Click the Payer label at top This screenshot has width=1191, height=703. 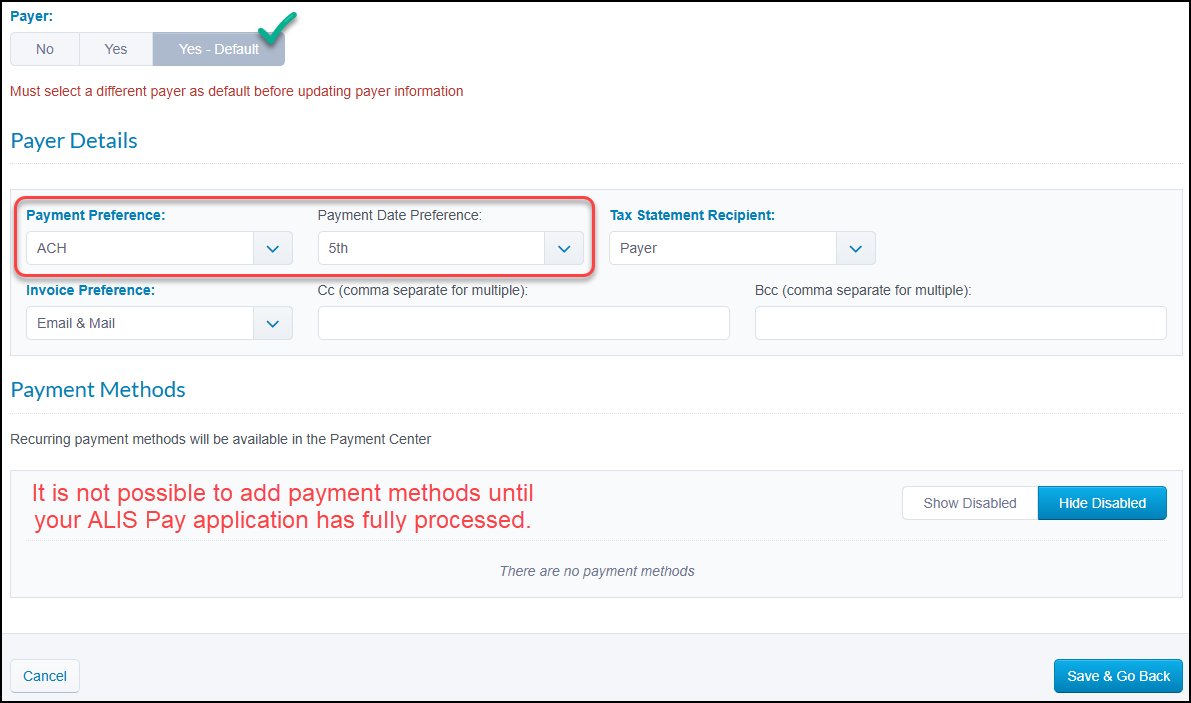point(31,16)
